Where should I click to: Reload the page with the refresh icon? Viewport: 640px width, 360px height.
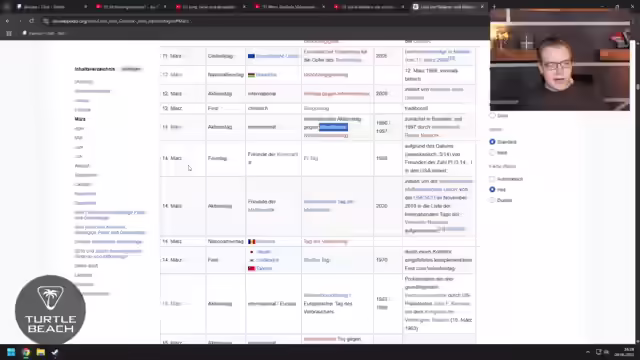(31, 21)
